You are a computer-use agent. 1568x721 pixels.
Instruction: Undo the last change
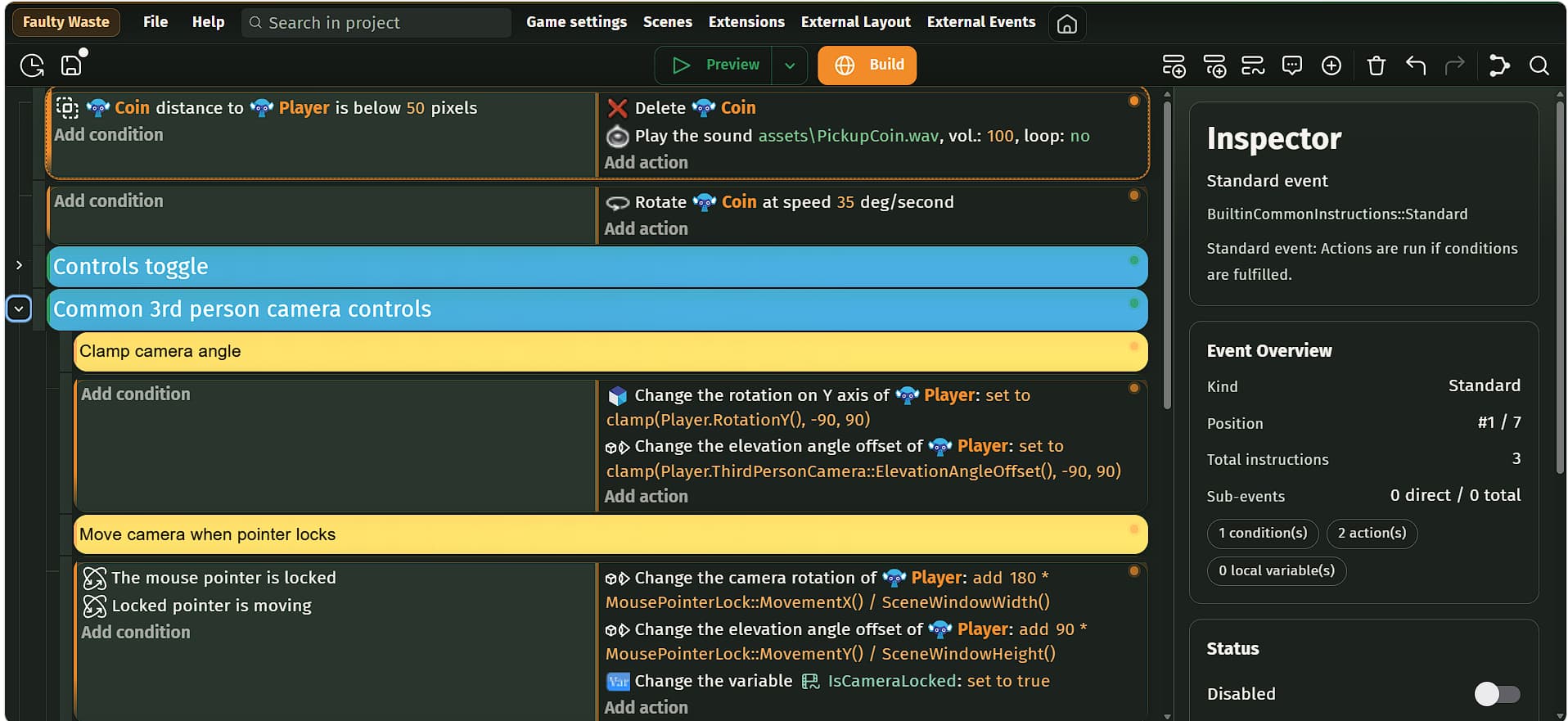coord(1415,65)
